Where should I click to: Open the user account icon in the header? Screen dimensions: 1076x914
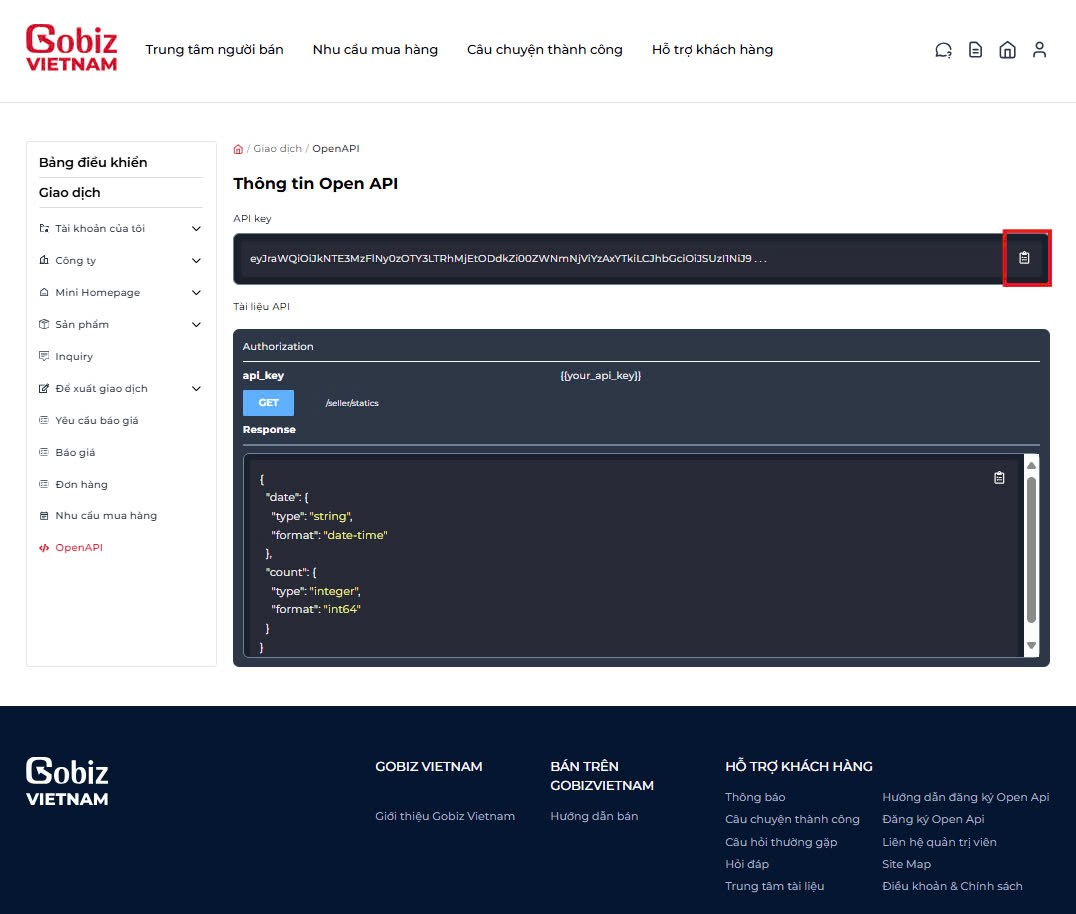click(1039, 49)
